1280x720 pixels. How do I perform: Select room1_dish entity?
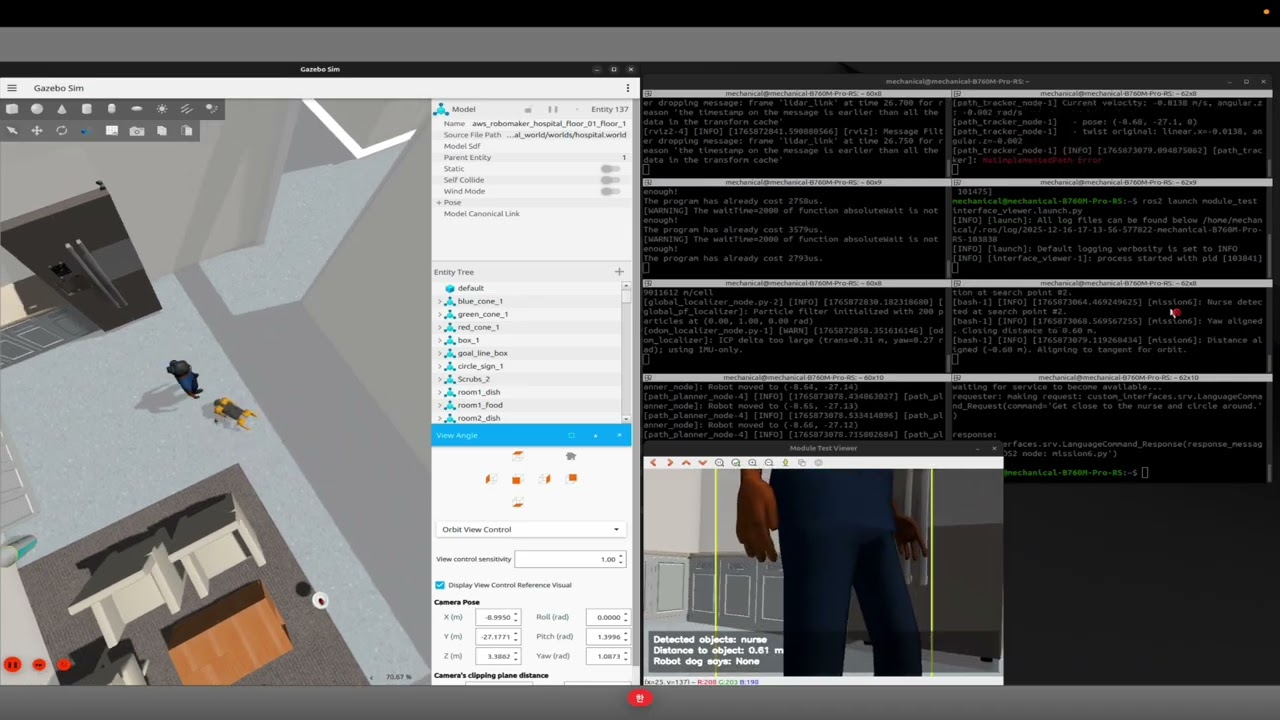479,392
